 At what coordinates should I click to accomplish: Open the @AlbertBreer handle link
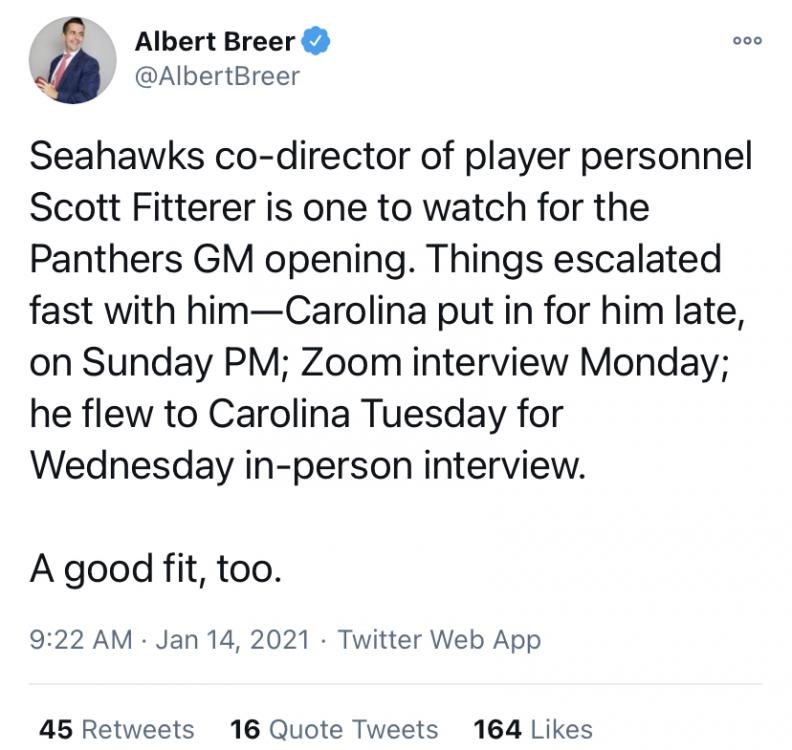(216, 77)
